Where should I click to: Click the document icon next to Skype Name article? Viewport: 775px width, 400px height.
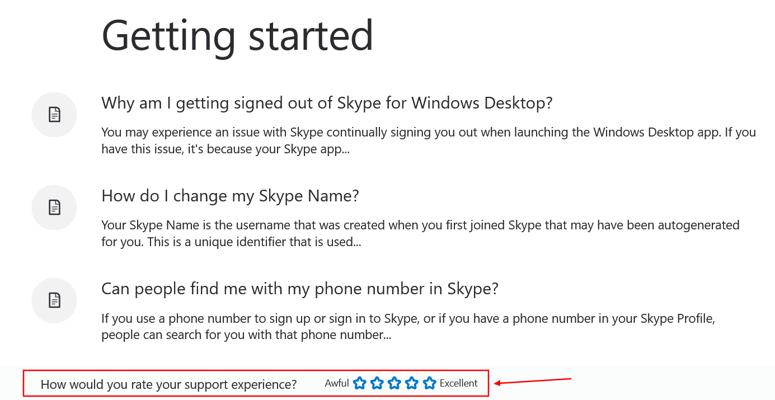(x=55, y=207)
